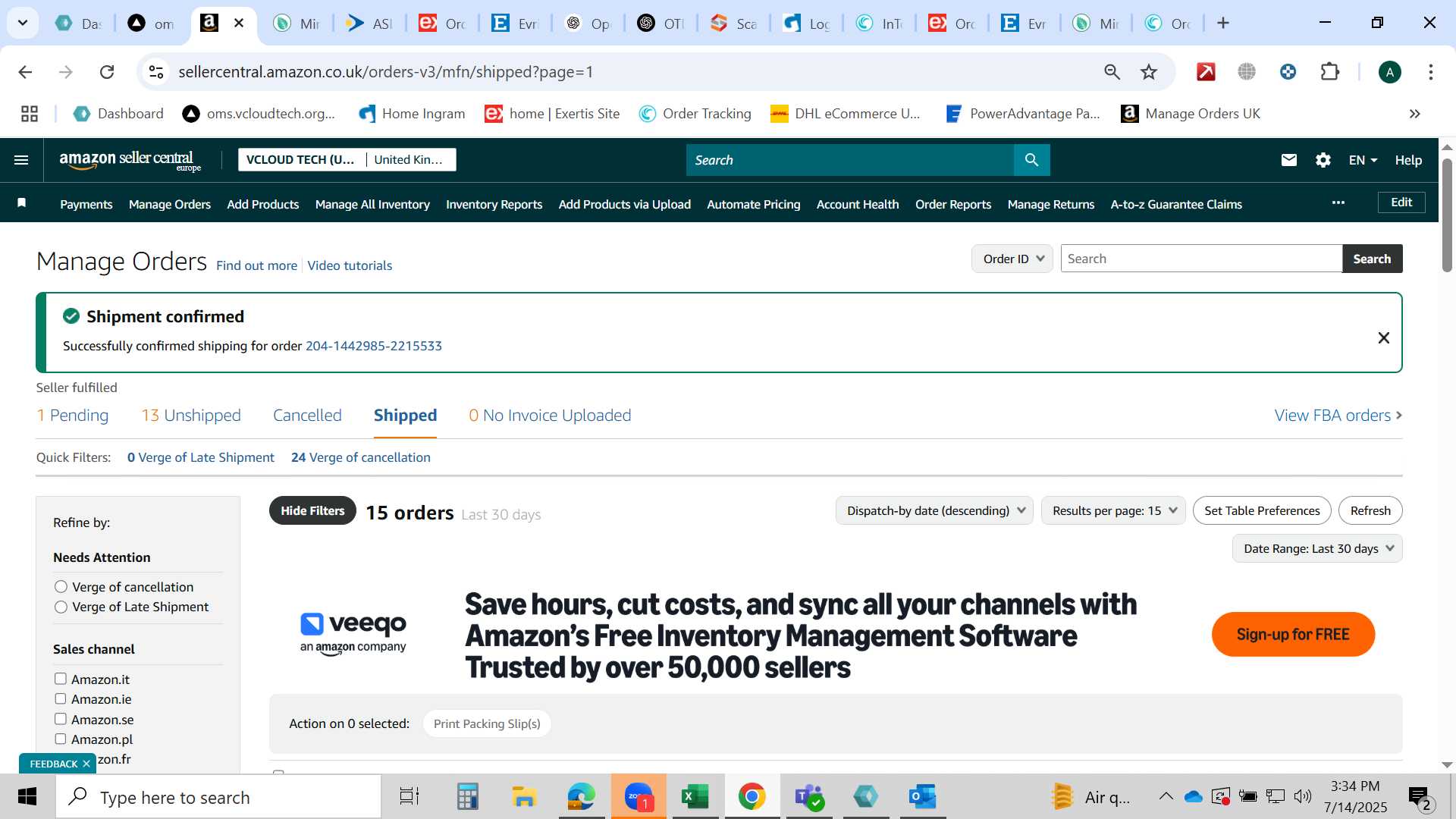
Task: Show more bookmarks chevron
Action: click(1414, 114)
